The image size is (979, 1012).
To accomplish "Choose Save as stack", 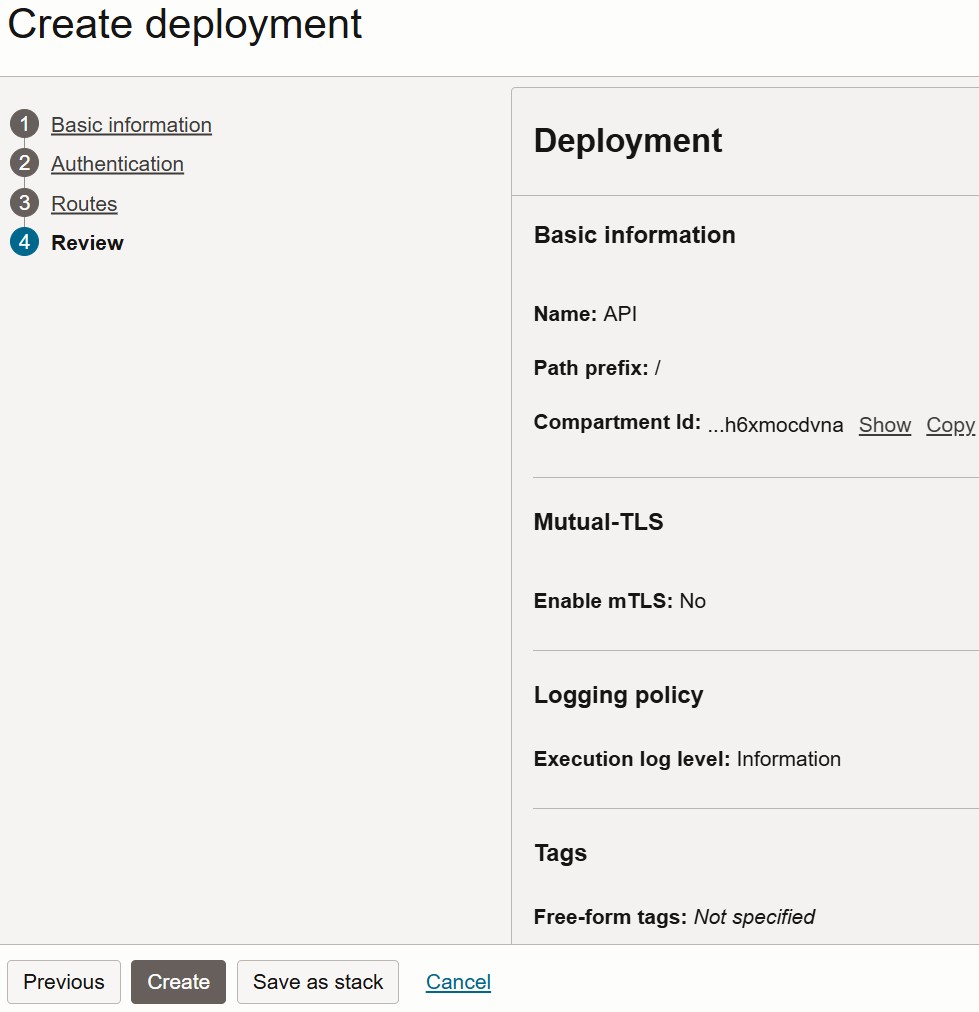I will pyautogui.click(x=318, y=982).
